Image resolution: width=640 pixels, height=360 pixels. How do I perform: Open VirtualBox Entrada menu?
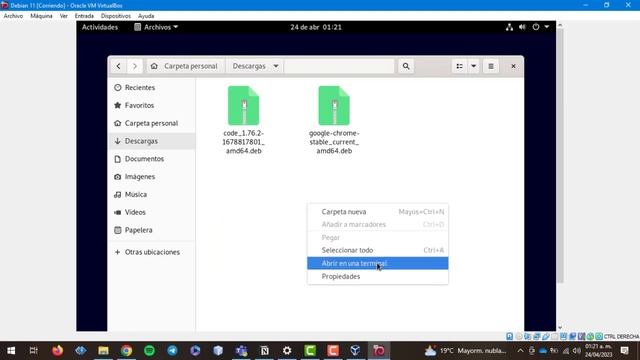(84, 16)
